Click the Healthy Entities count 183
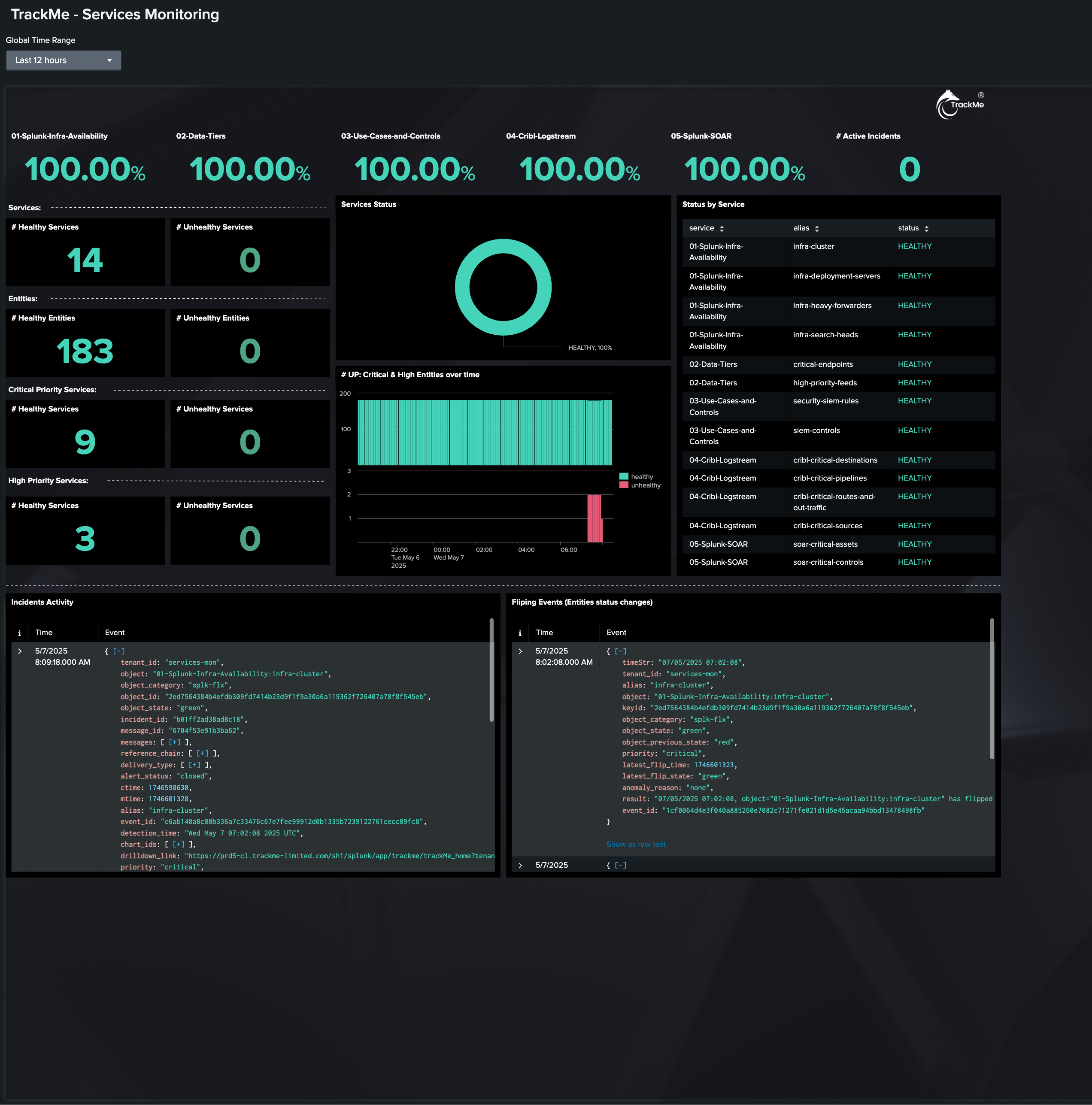The image size is (1092, 1105). coord(85,351)
